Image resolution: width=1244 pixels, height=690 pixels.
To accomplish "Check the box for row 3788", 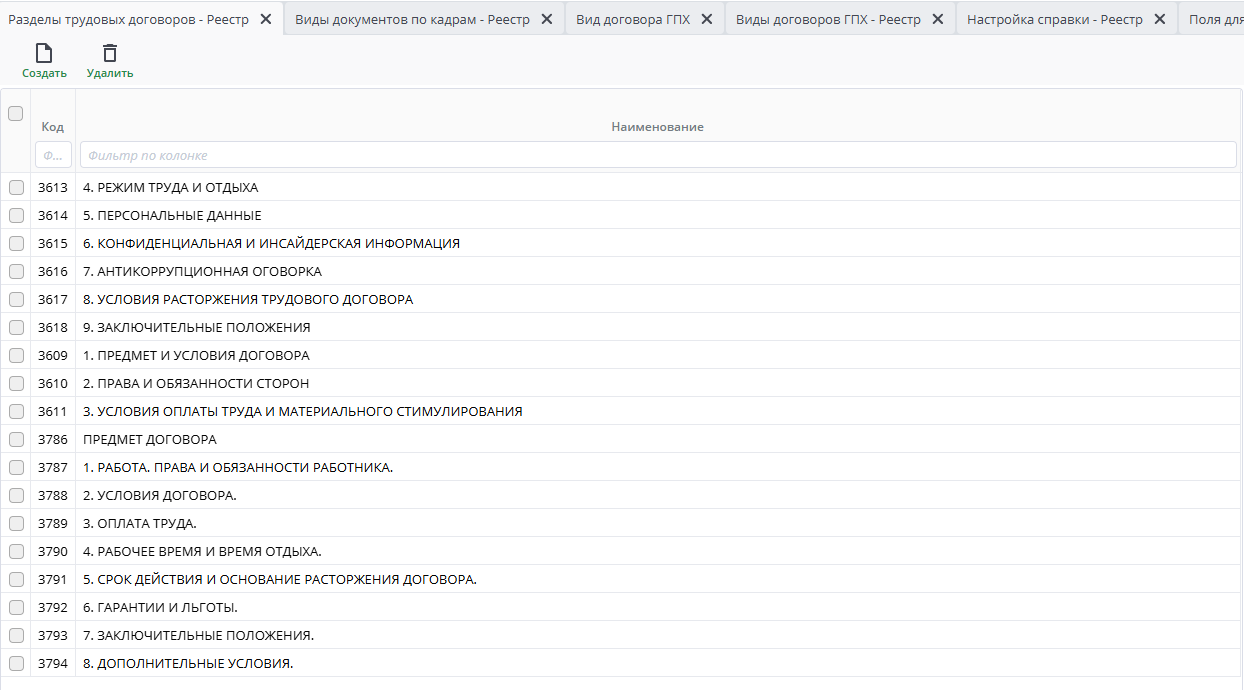I will click(x=16, y=495).
